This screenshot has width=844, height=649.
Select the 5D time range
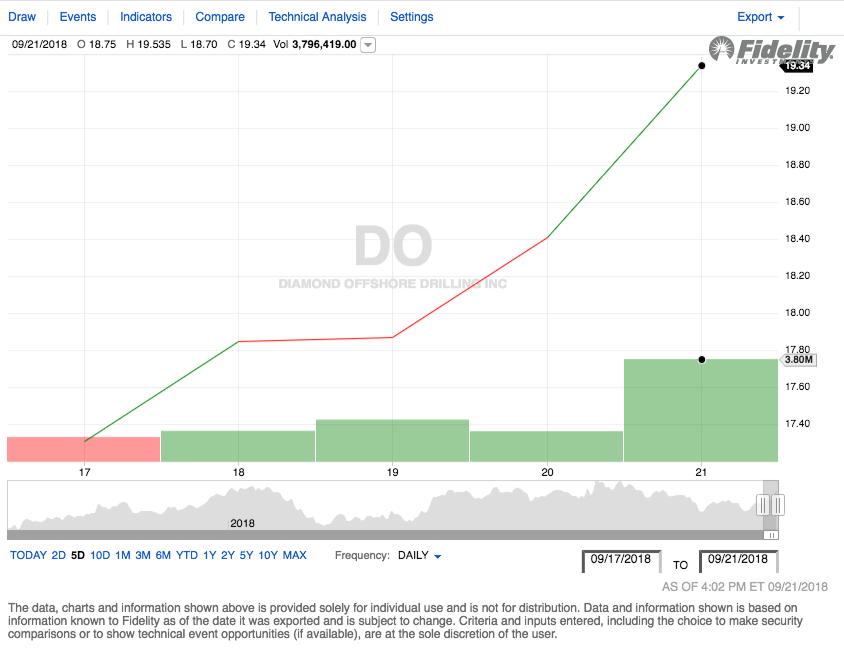tap(78, 555)
